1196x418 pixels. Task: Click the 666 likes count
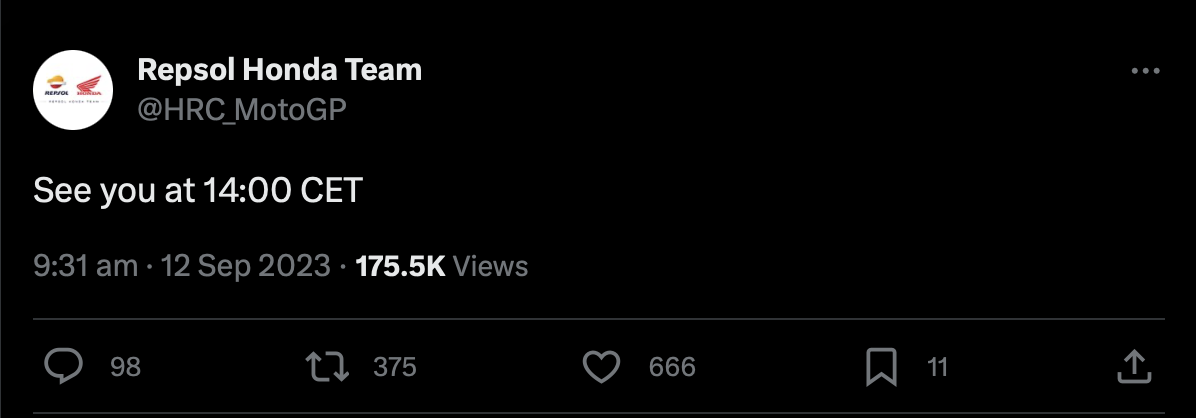coord(672,368)
